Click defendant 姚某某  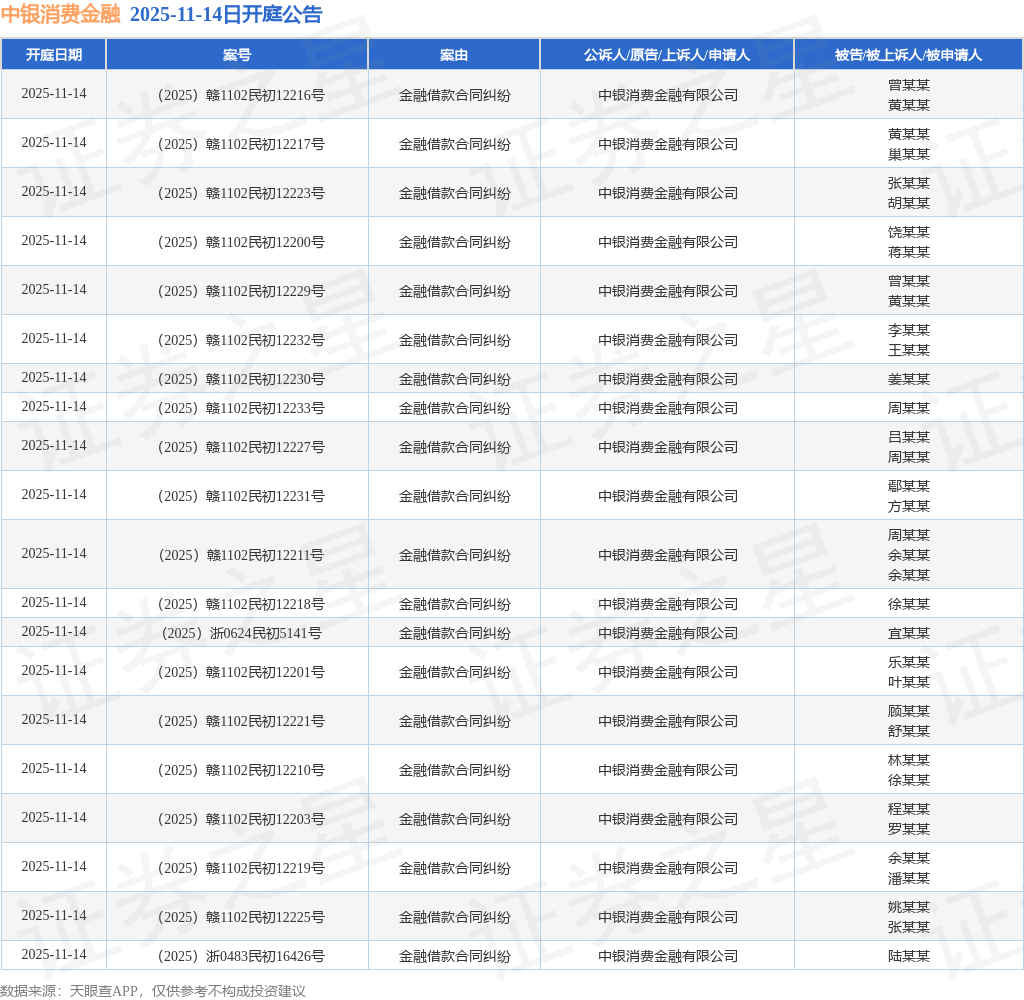click(x=908, y=907)
